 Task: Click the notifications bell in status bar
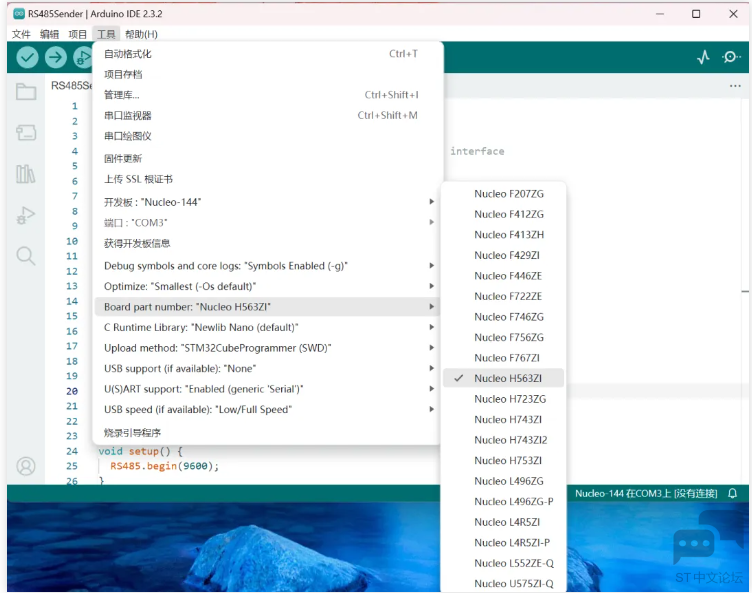732,493
